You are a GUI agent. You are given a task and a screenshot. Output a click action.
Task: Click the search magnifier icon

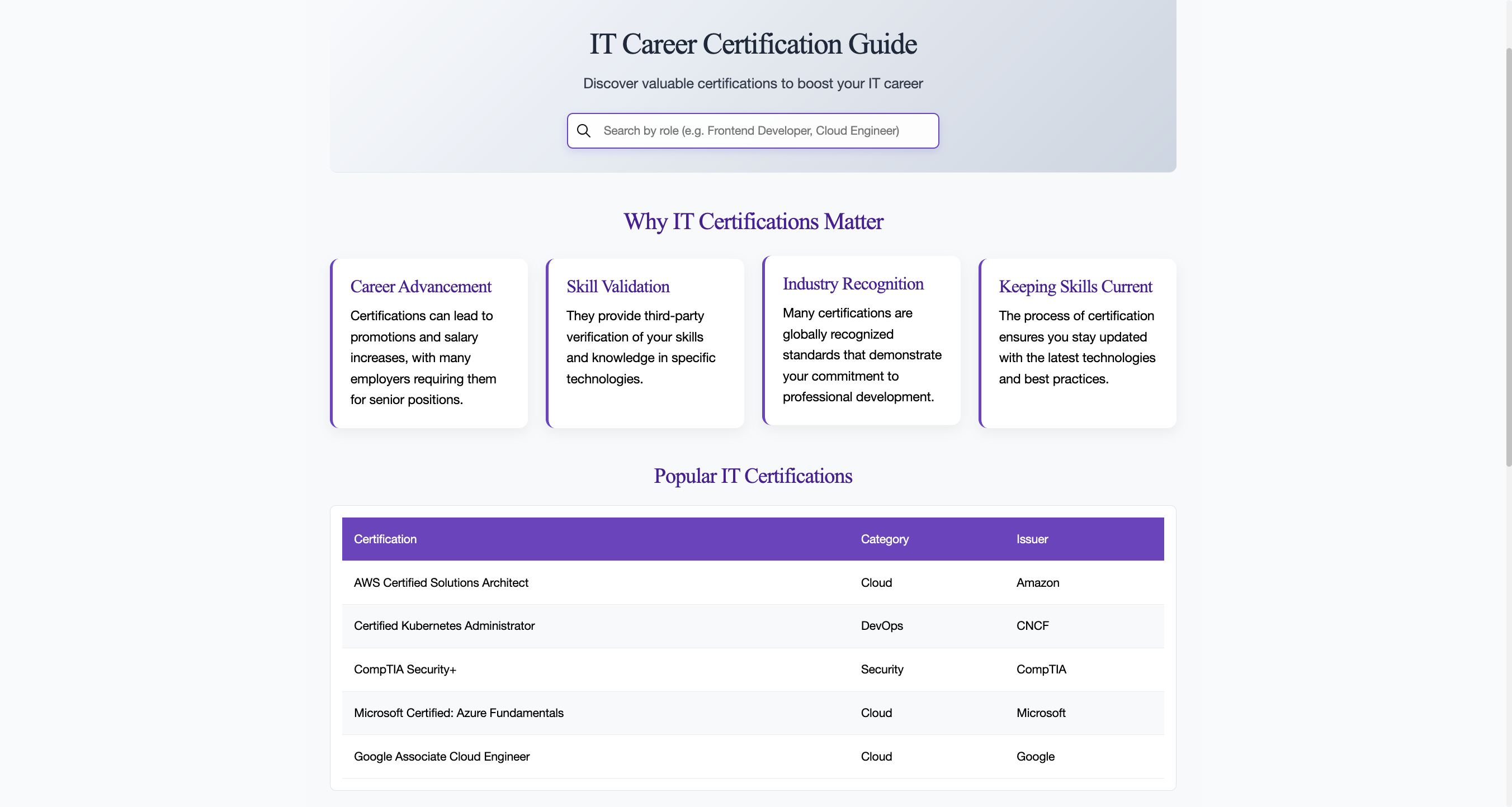(583, 130)
